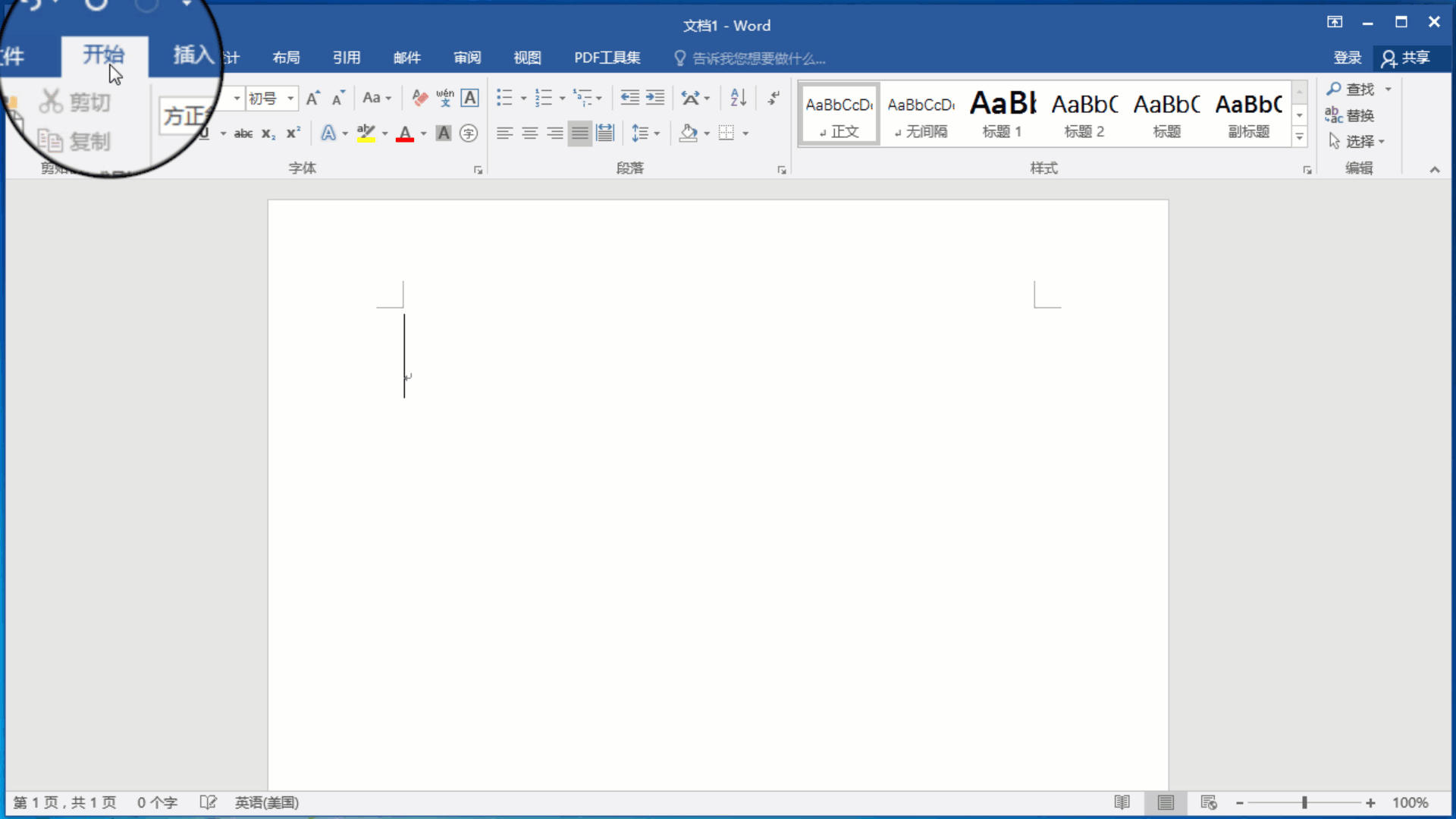Click the 替换 (Replace) button

pos(1351,115)
